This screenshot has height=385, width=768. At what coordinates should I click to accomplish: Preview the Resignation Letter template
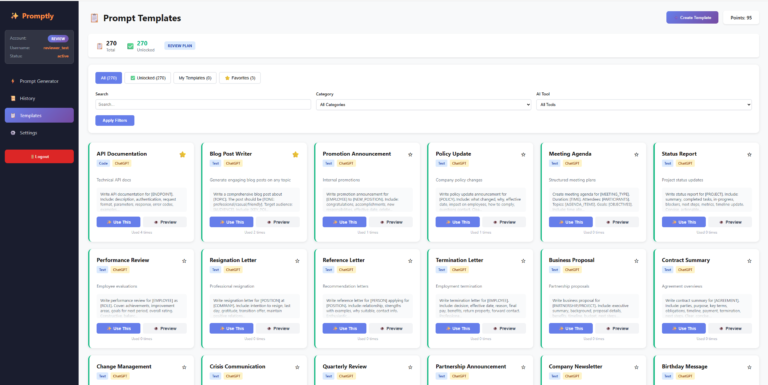click(278, 328)
